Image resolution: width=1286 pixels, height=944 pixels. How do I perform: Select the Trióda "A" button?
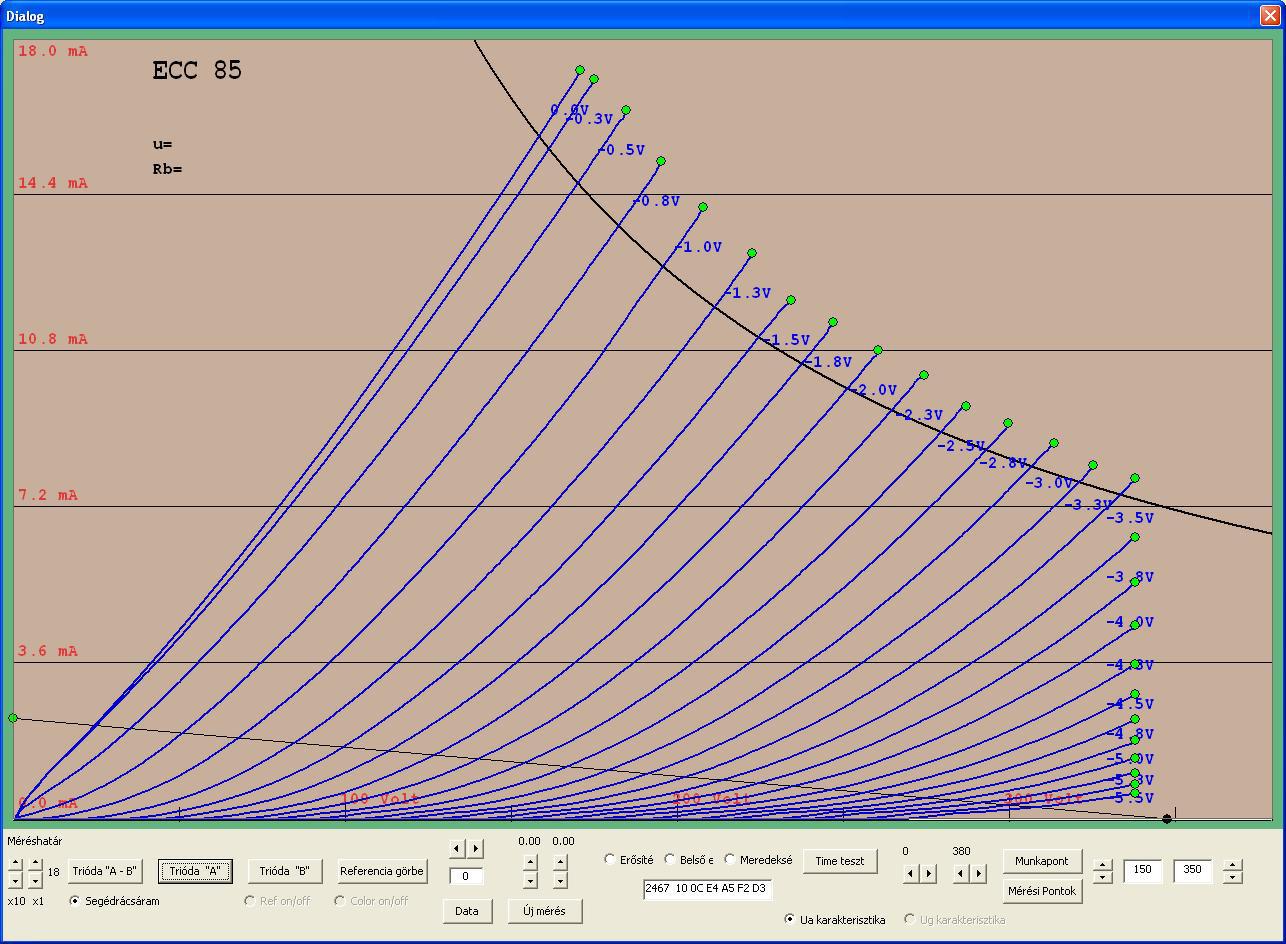(195, 871)
